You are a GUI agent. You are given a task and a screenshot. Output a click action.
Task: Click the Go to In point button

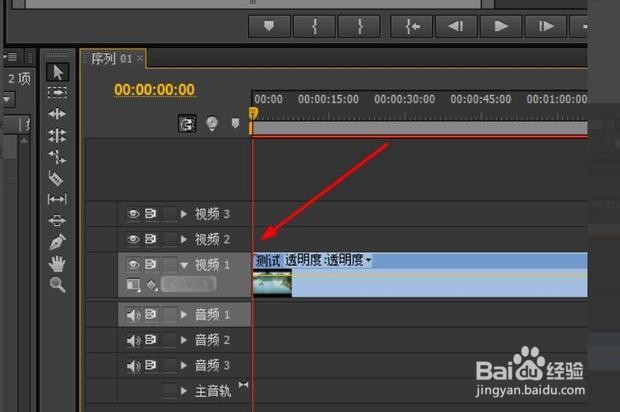[x=412, y=26]
